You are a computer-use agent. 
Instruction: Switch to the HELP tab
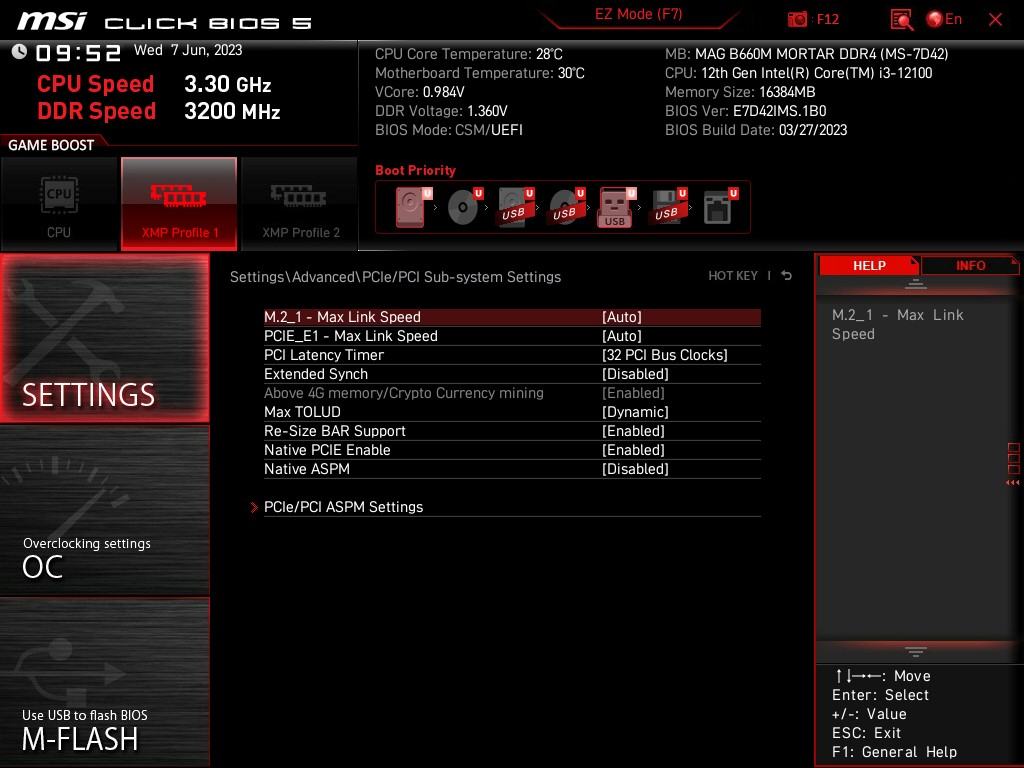[869, 265]
